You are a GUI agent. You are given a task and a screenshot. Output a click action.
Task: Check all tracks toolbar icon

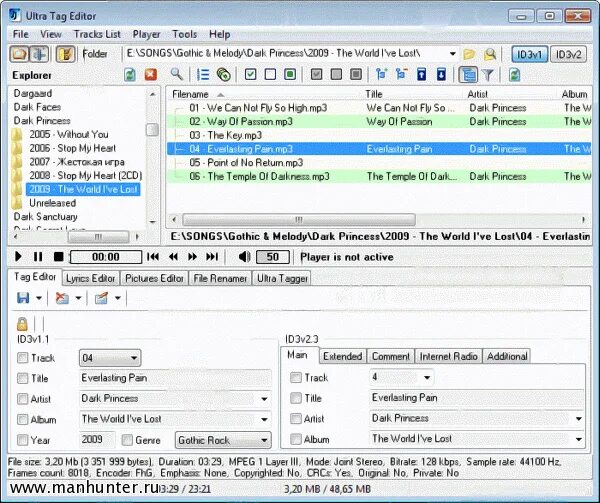pos(250,74)
